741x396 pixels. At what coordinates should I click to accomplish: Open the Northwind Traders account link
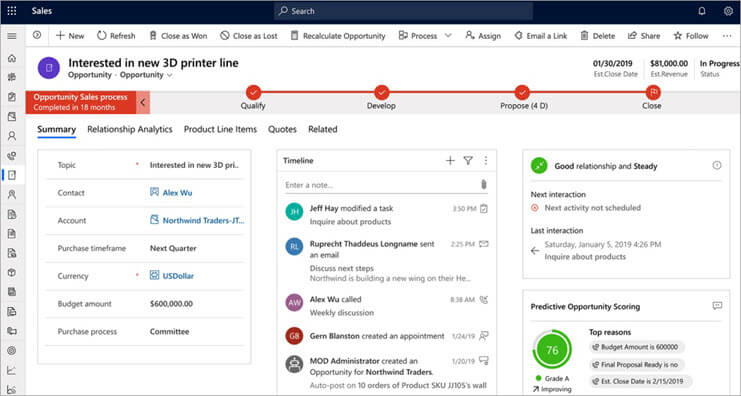click(203, 221)
